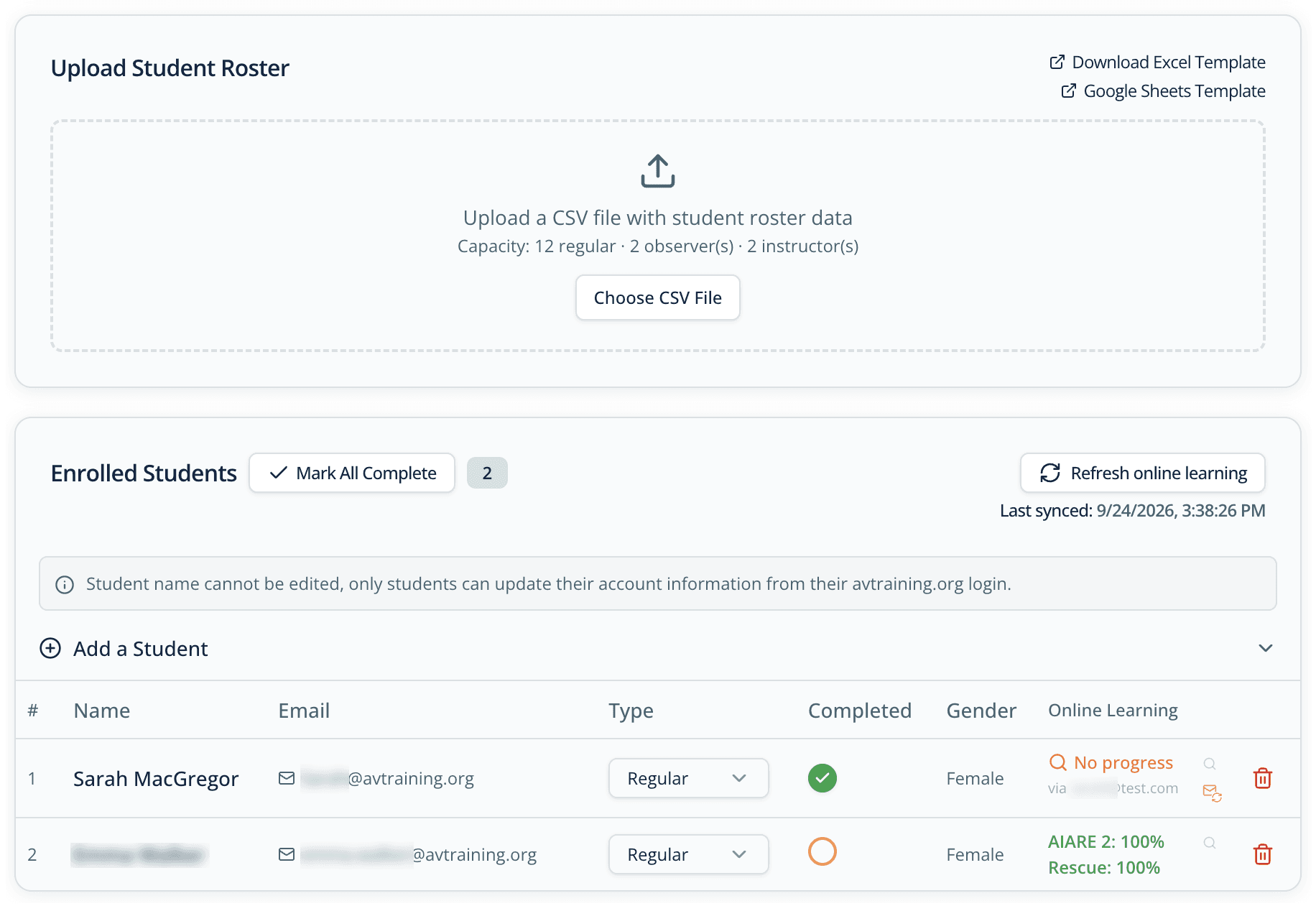Click the orange resend email icon
Screen dimensions: 1316x906
click(x=1212, y=792)
